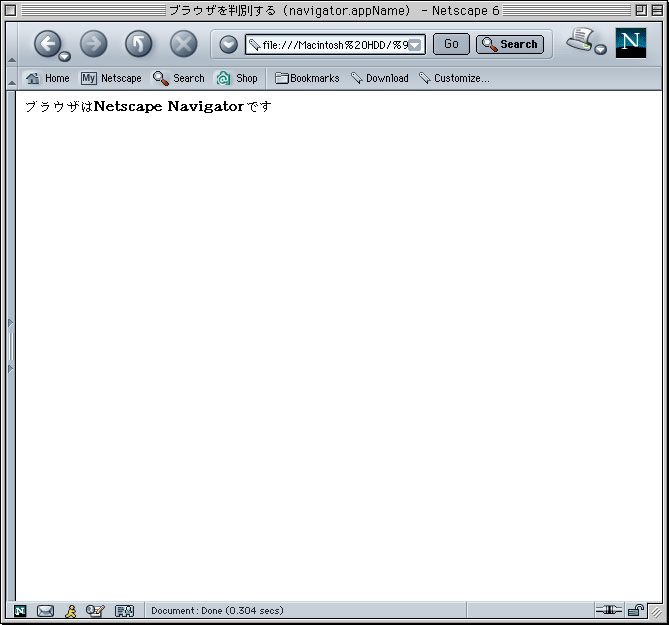
Task: Click the Forward navigation button
Action: pyautogui.click(x=94, y=44)
